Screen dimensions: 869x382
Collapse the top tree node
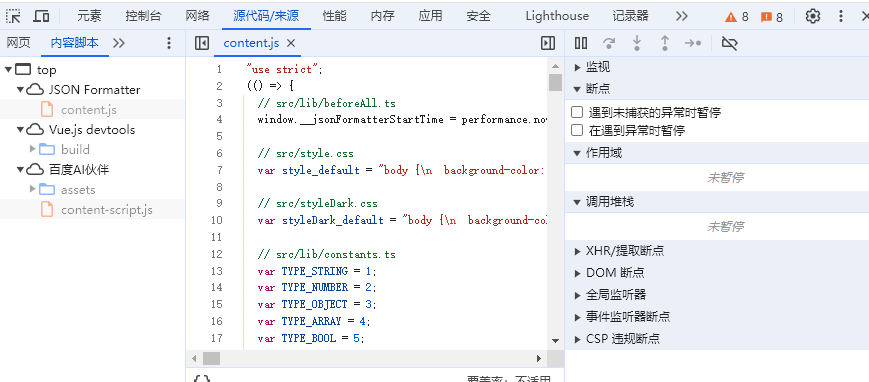click(8, 69)
